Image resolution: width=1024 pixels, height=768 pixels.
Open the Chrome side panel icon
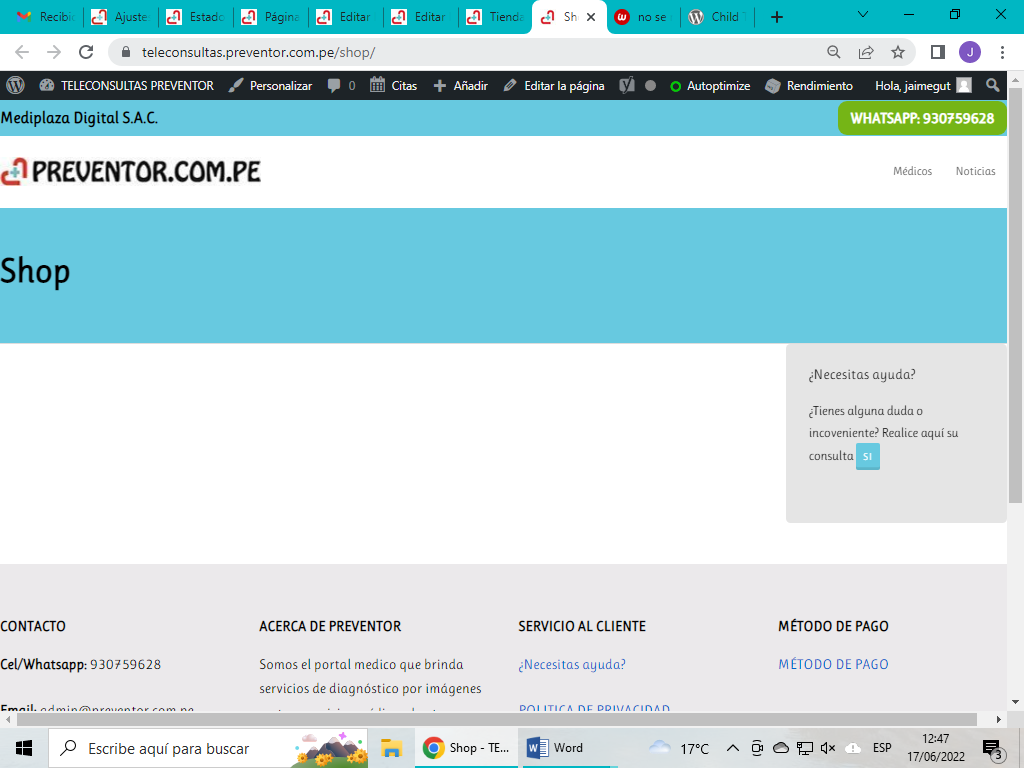[938, 52]
